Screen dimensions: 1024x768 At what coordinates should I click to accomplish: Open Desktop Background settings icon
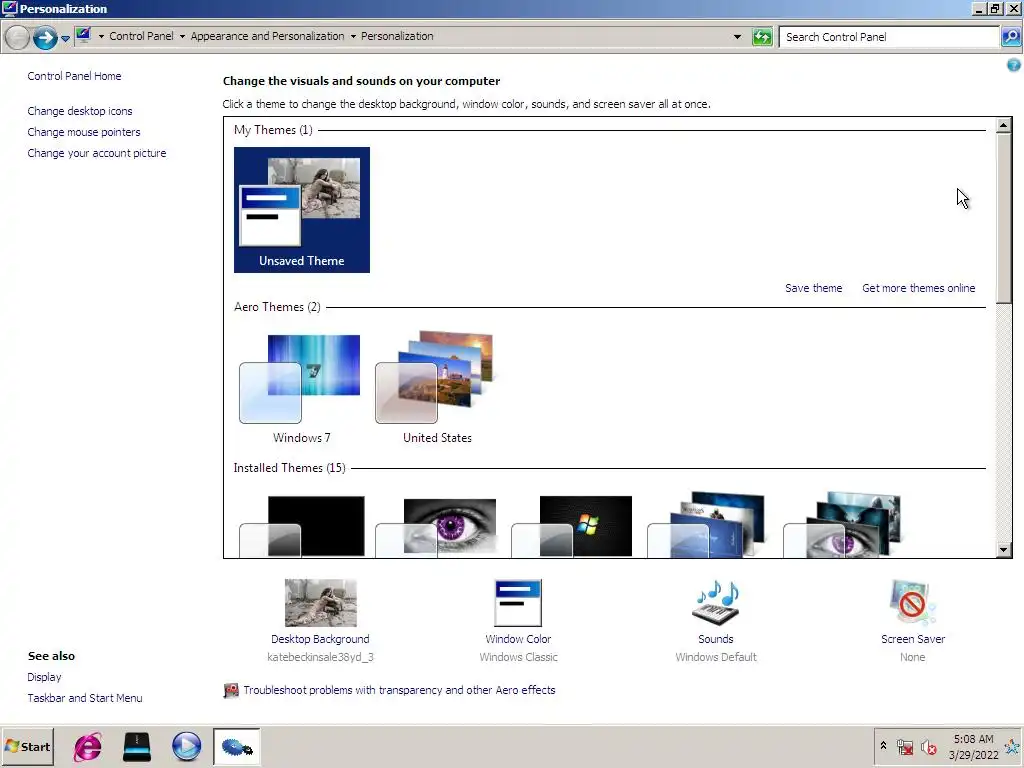coord(321,603)
